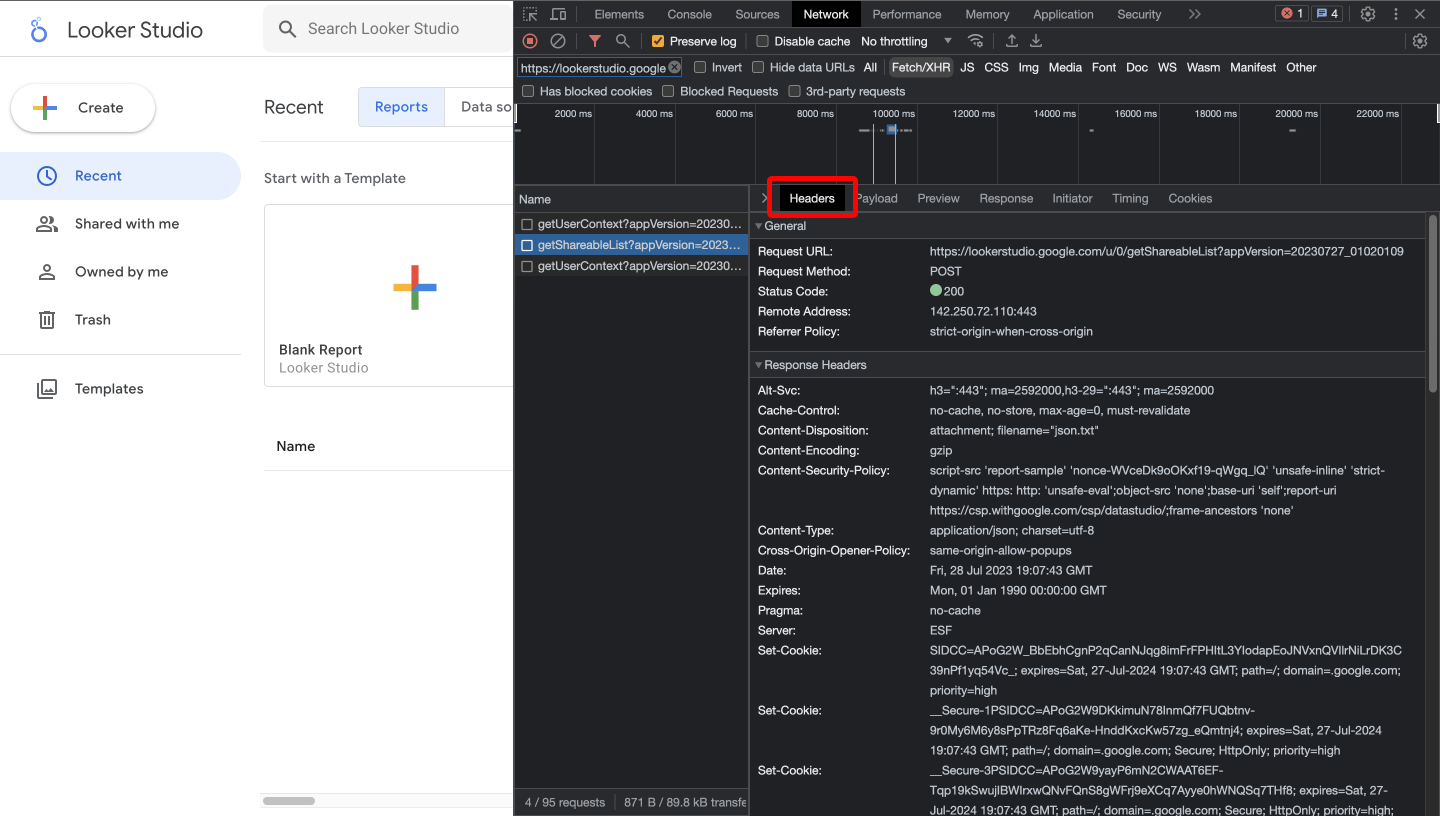The height and width of the screenshot is (816, 1440).
Task: Click the import HAR file upload icon
Action: 1012,41
